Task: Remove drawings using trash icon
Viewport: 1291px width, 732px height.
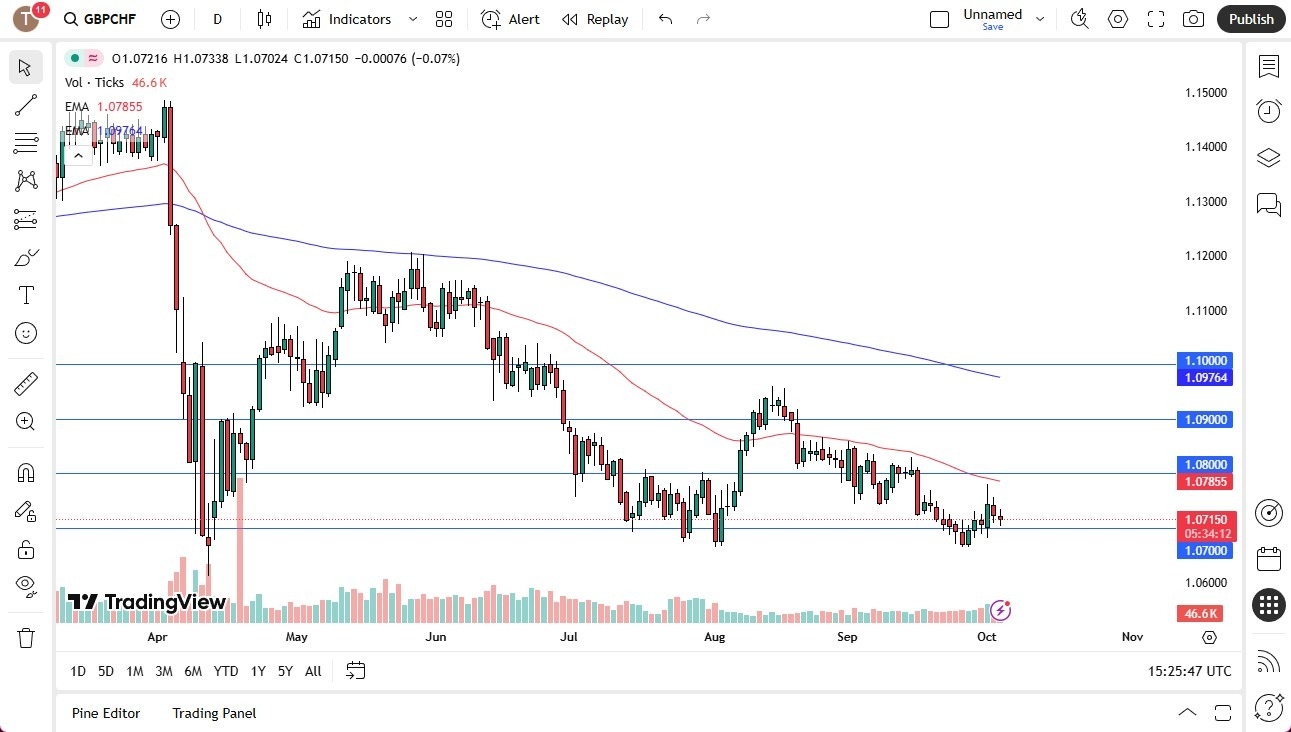Action: pos(25,637)
